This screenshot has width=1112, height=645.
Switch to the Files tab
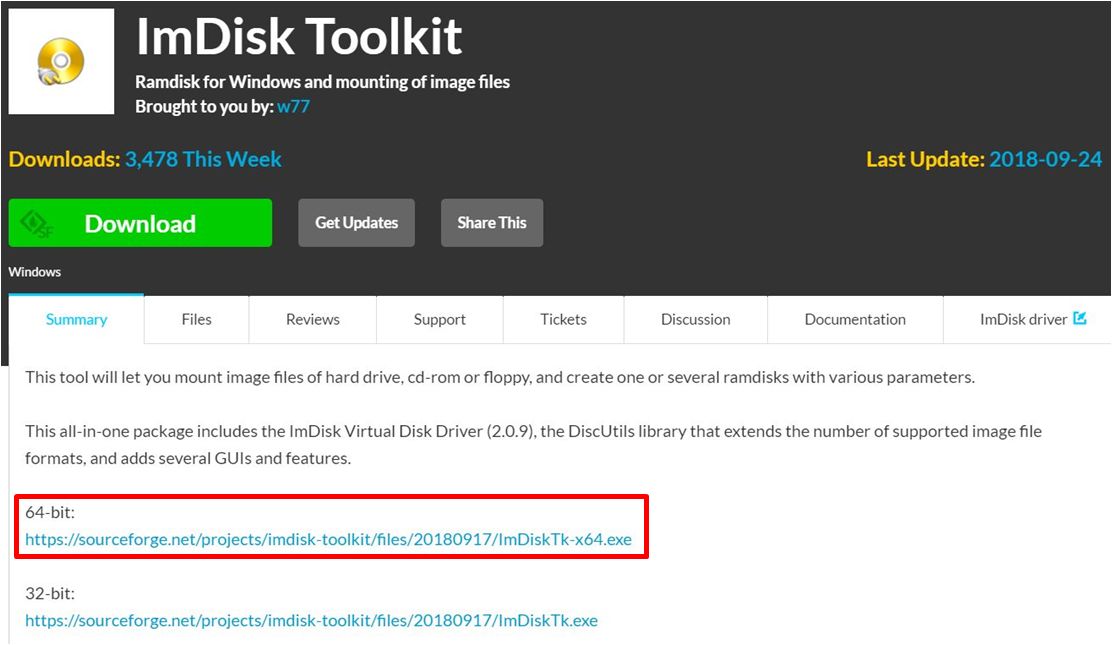[196, 319]
